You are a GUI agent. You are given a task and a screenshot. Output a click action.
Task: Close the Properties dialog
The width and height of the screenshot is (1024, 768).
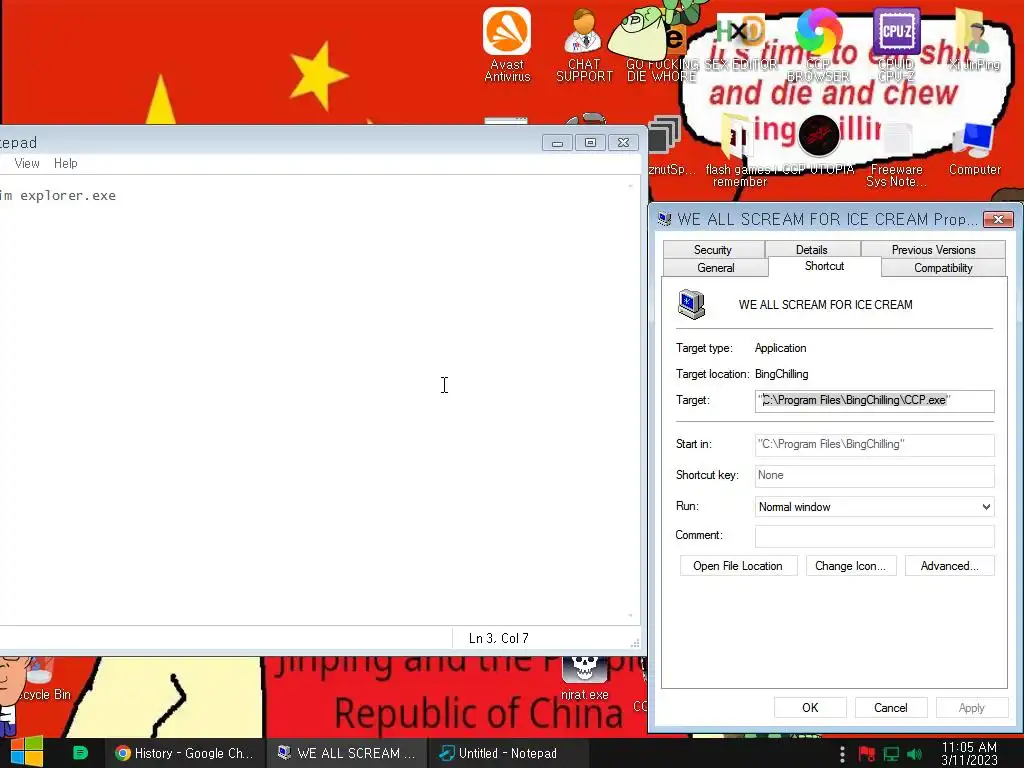pyautogui.click(x=998, y=219)
